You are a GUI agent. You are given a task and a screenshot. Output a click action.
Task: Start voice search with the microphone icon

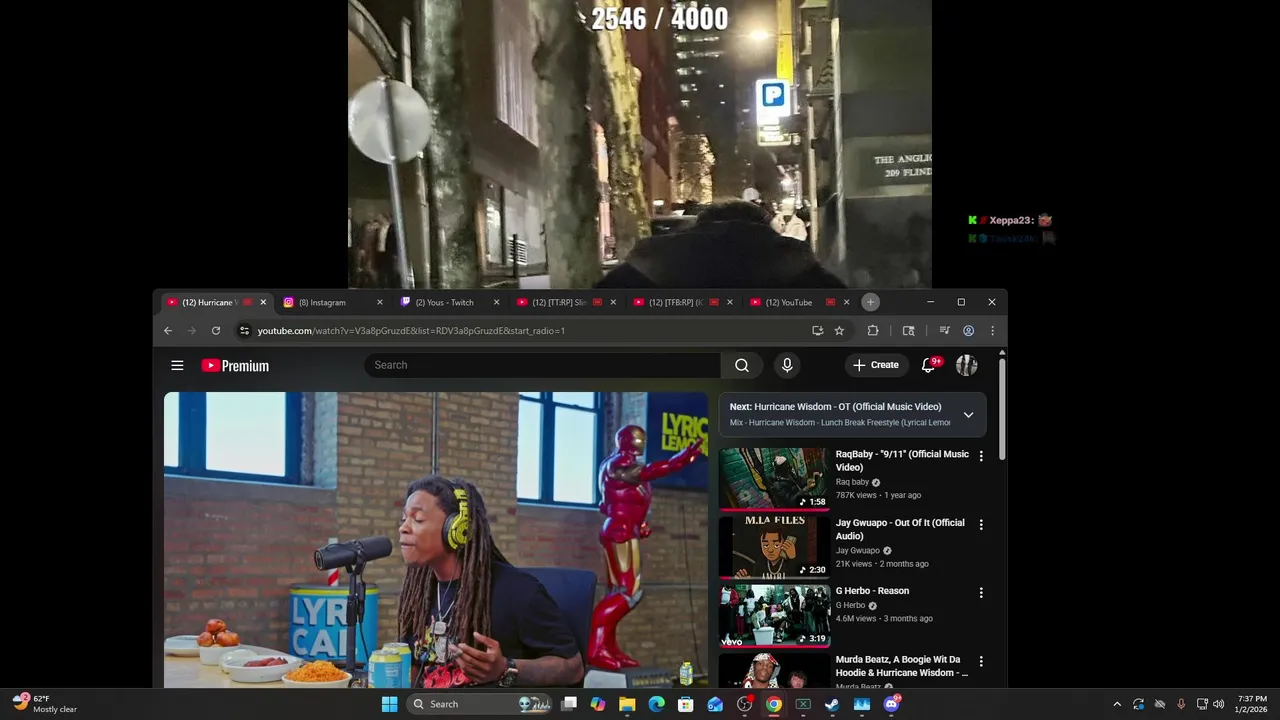[x=787, y=365]
